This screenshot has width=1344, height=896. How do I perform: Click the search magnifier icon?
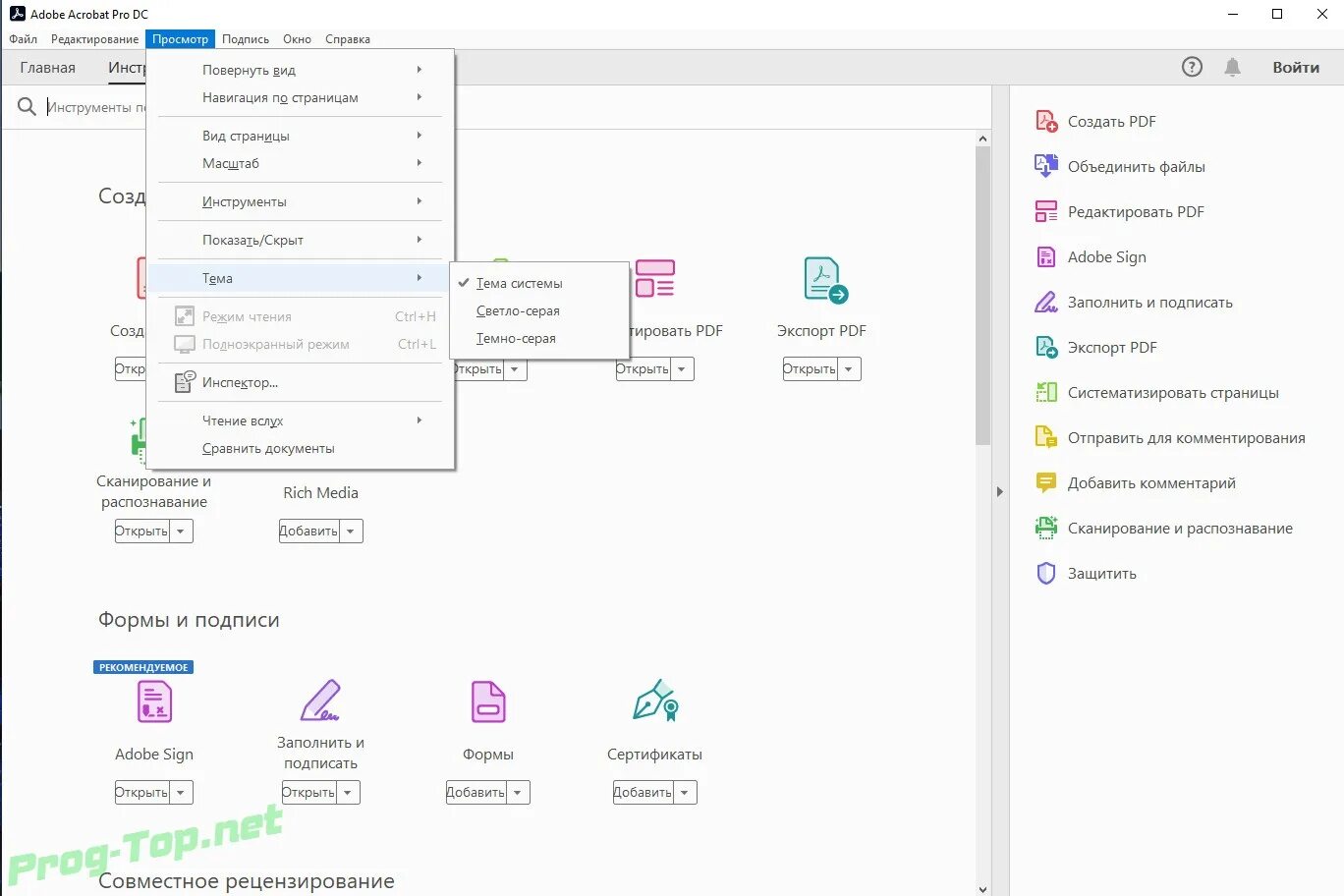pos(27,106)
